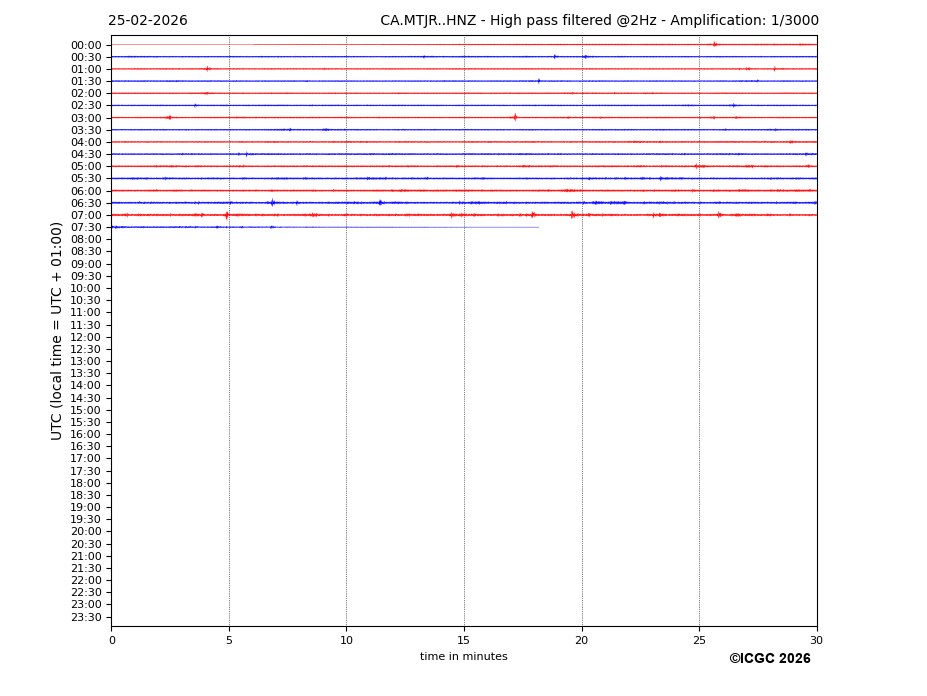Select the 12:00 time row label
This screenshot has height=696, width=927.
[x=85, y=337]
